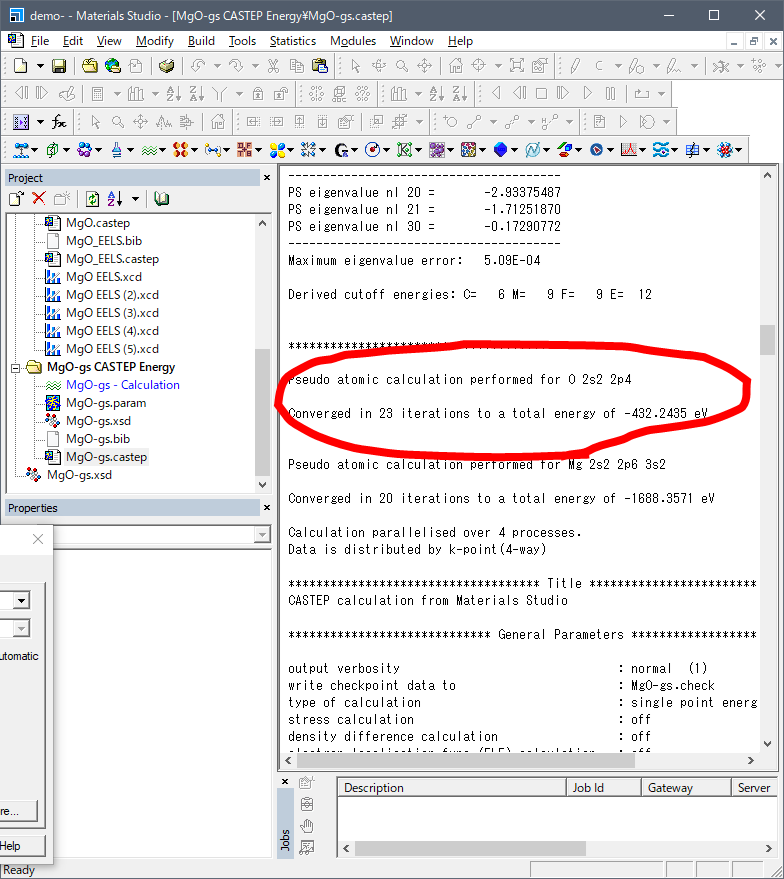Click the New item icon in Project panel
Screen dimensions: 784x879
pos(16,198)
